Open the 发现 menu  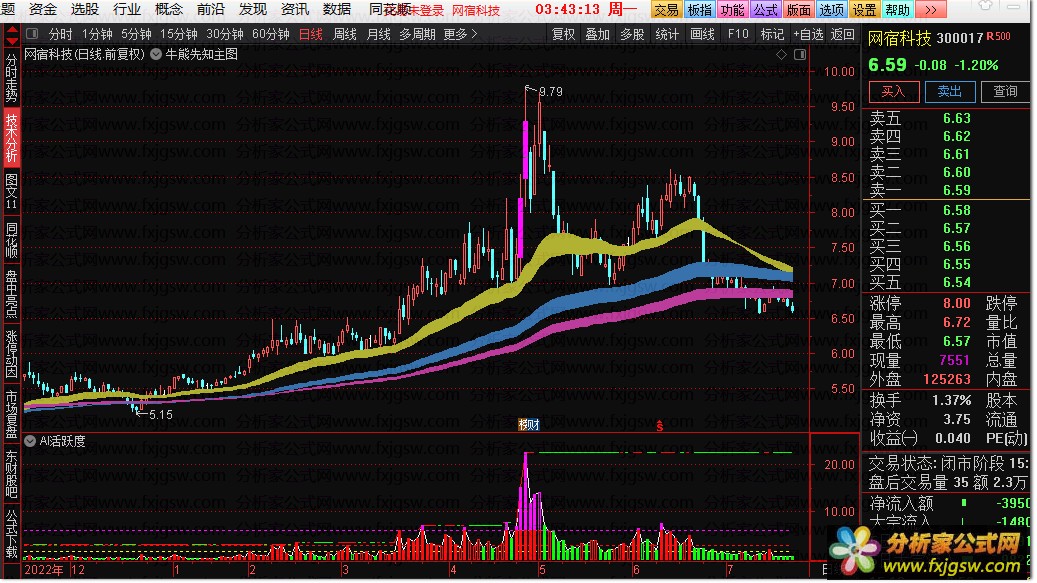[x=253, y=9]
